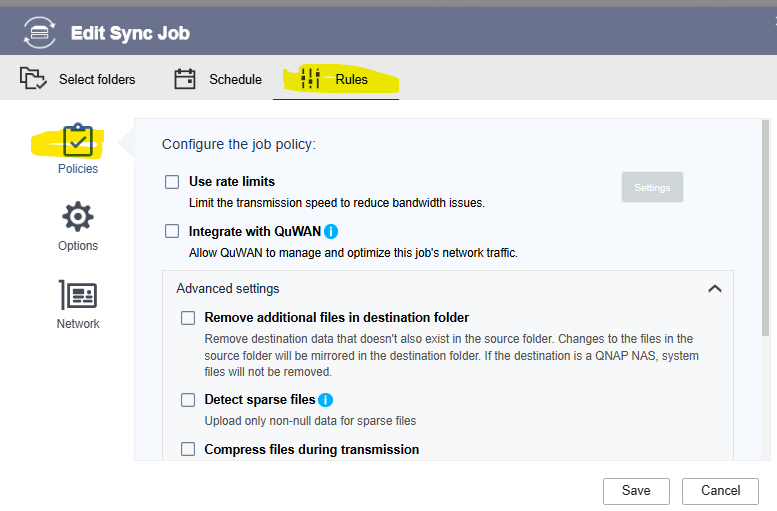
Task: Enable the Detect sparse files checkbox
Action: tap(188, 400)
